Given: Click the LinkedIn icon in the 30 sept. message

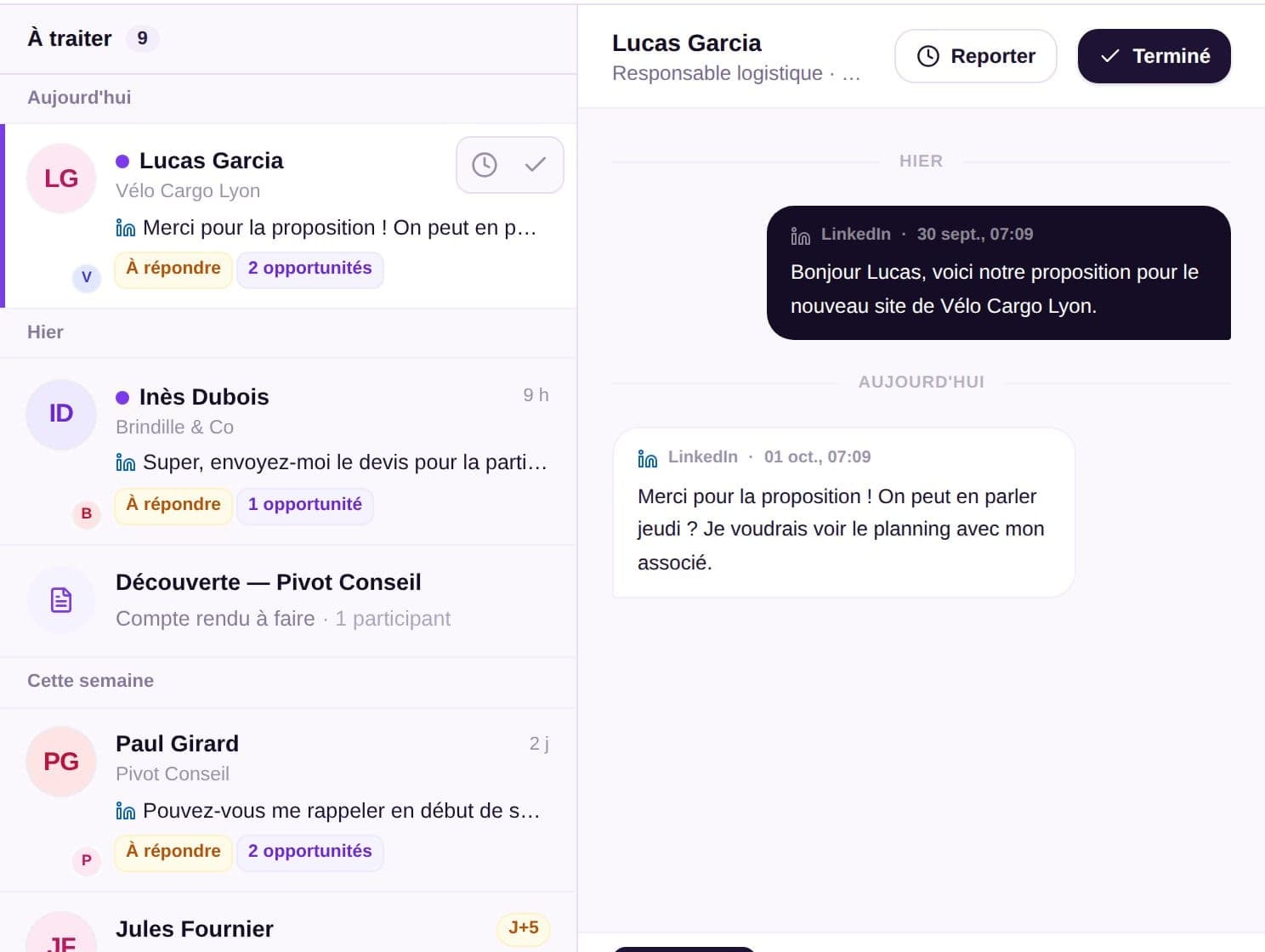Looking at the screenshot, I should (801, 235).
